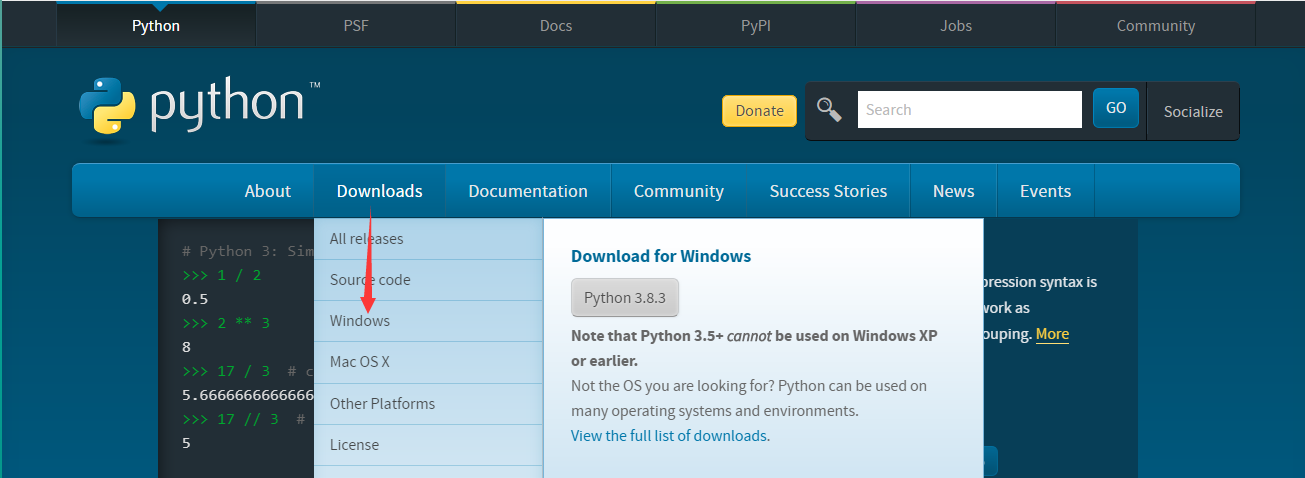Click the GO search button

tap(1116, 108)
